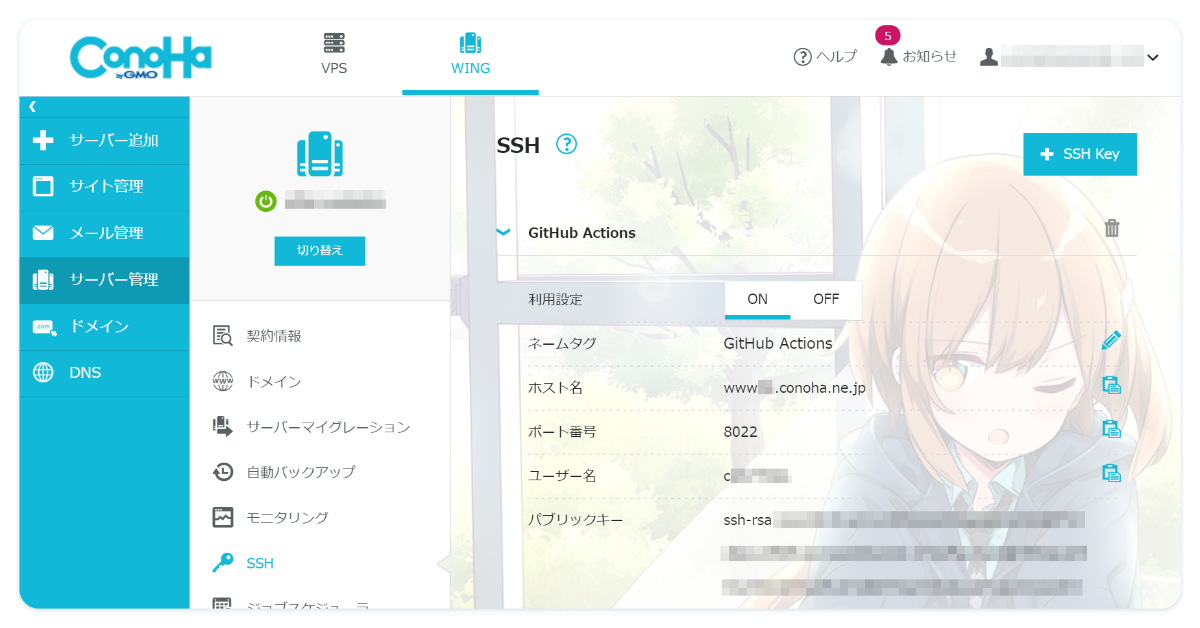Image resolution: width=1200 pixels, height=628 pixels.
Task: Click the 切り替え button
Action: 320,251
